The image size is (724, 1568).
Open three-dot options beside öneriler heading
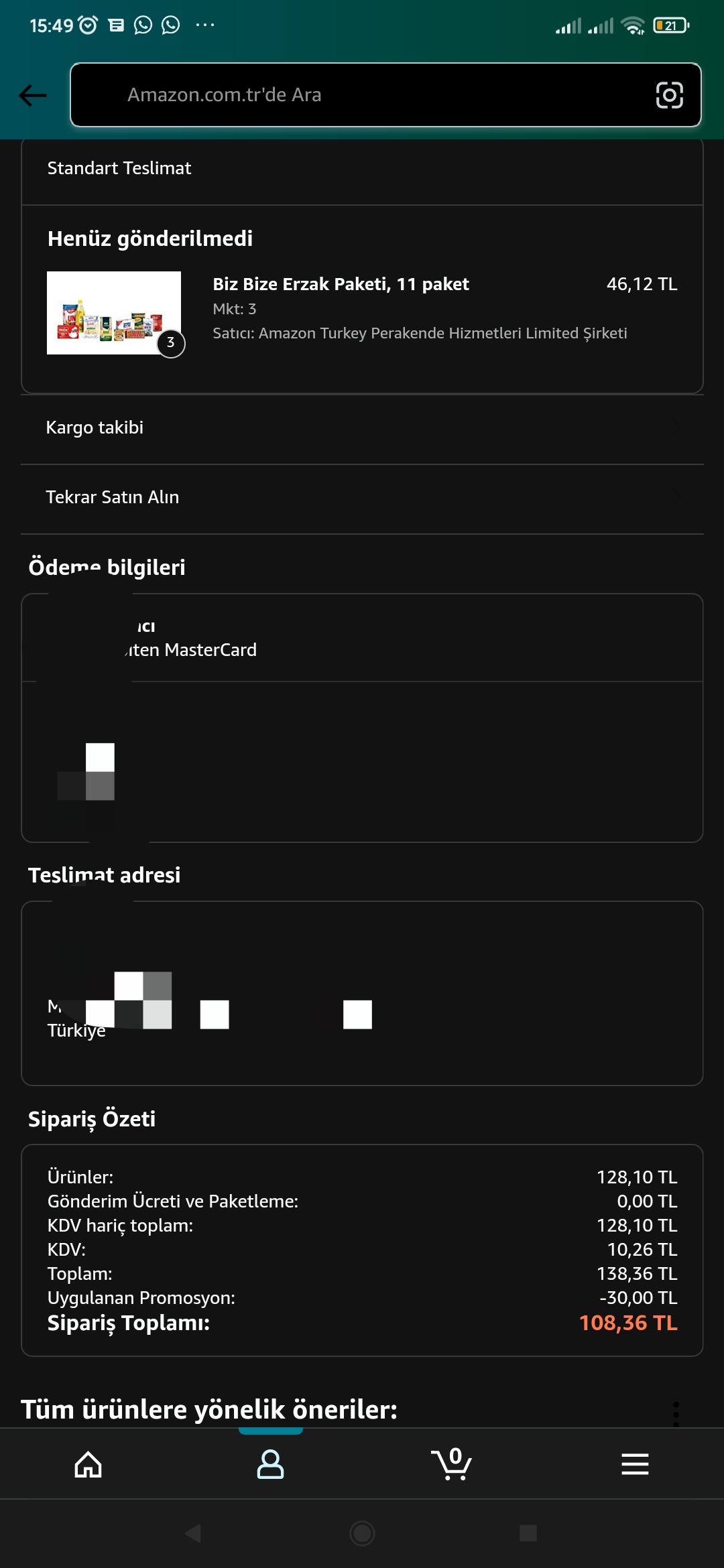(x=676, y=1414)
